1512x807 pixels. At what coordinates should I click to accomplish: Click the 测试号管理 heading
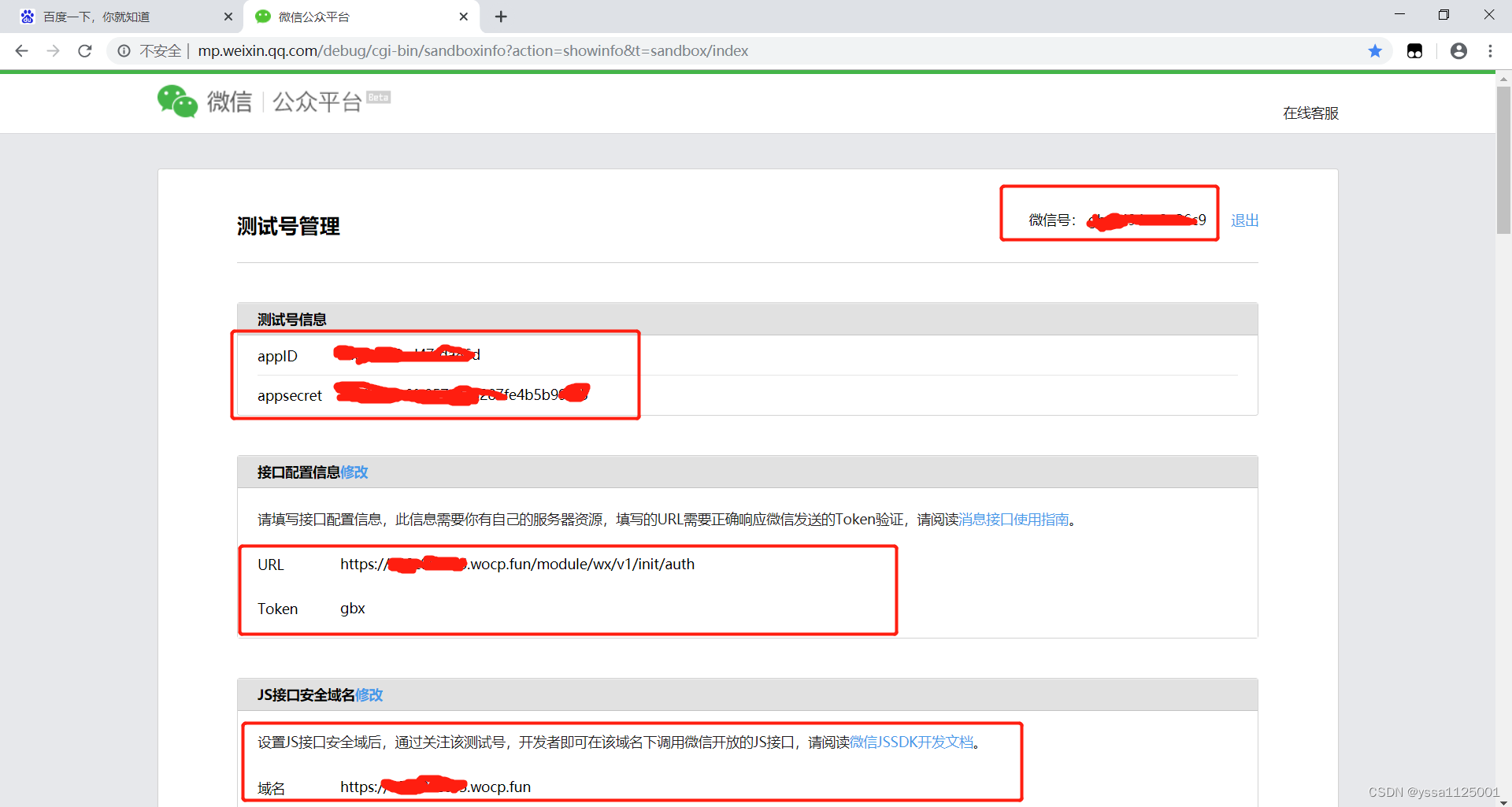[x=288, y=227]
